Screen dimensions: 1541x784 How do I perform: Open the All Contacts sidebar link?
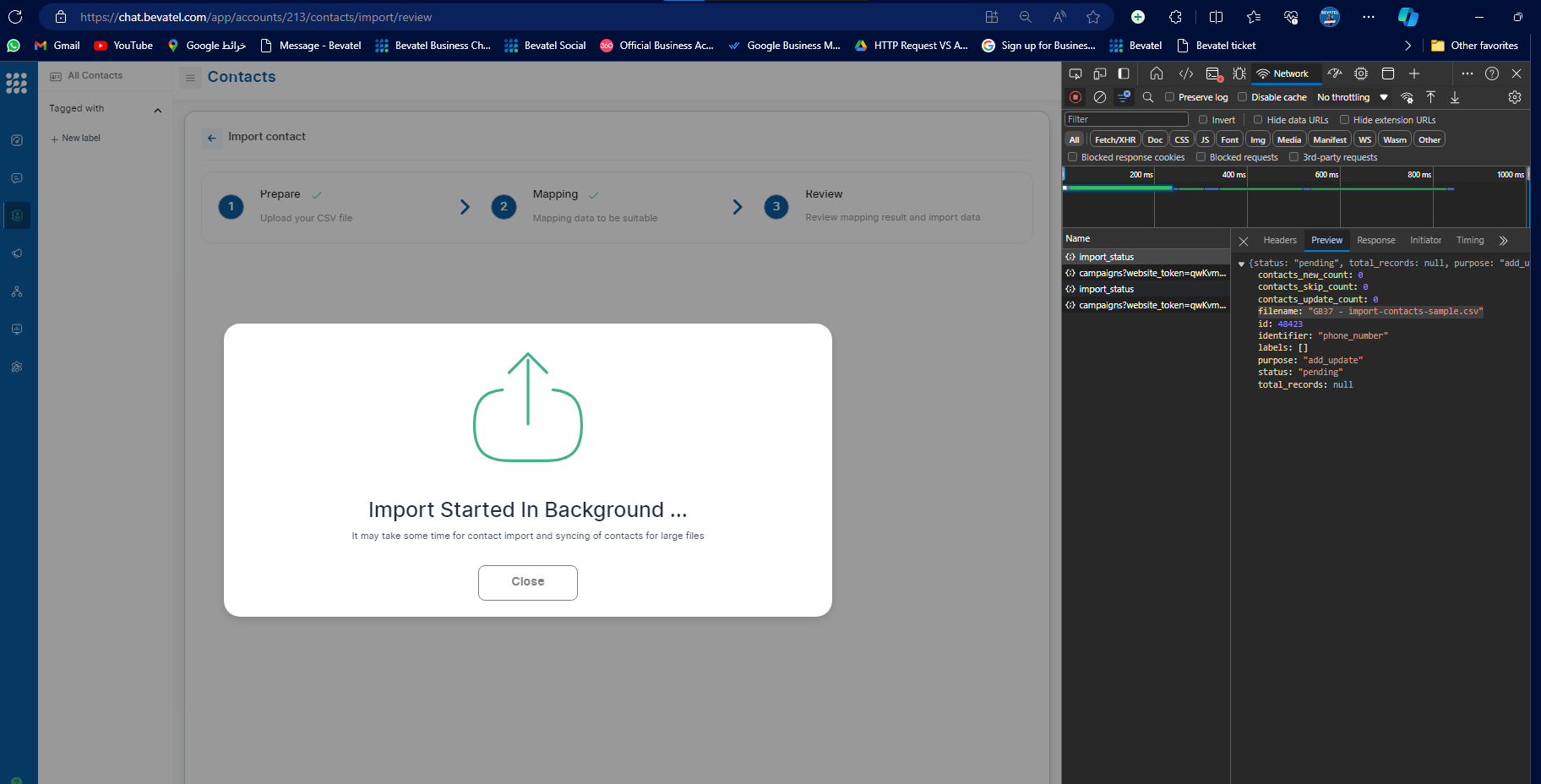pos(86,76)
